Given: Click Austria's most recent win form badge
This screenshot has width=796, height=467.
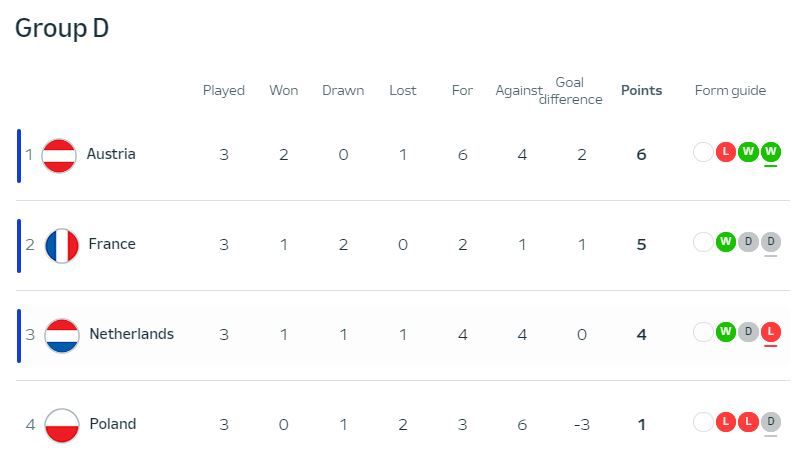Looking at the screenshot, I should click(770, 152).
